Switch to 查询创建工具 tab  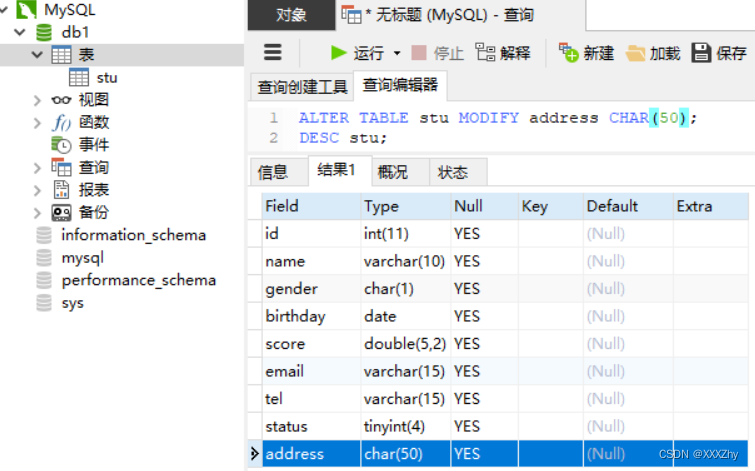302,87
